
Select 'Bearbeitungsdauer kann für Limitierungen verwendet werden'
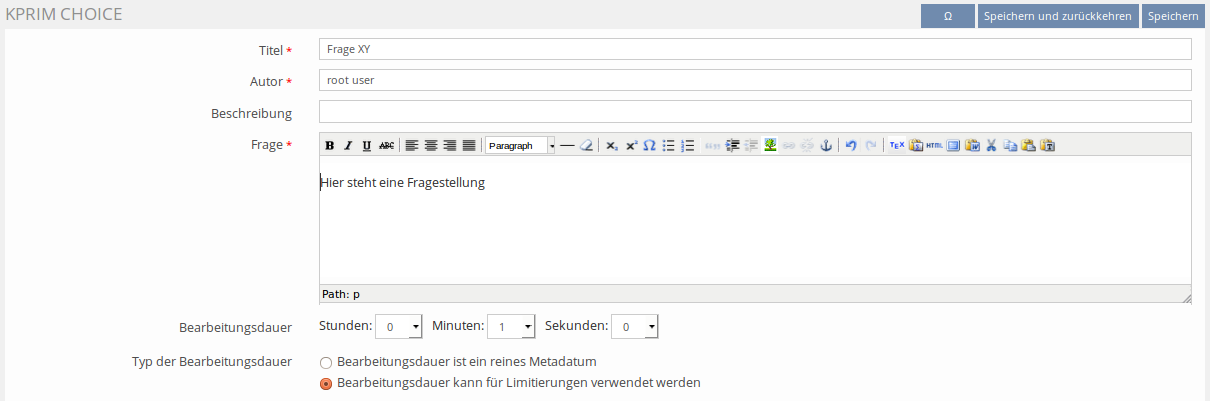(326, 383)
